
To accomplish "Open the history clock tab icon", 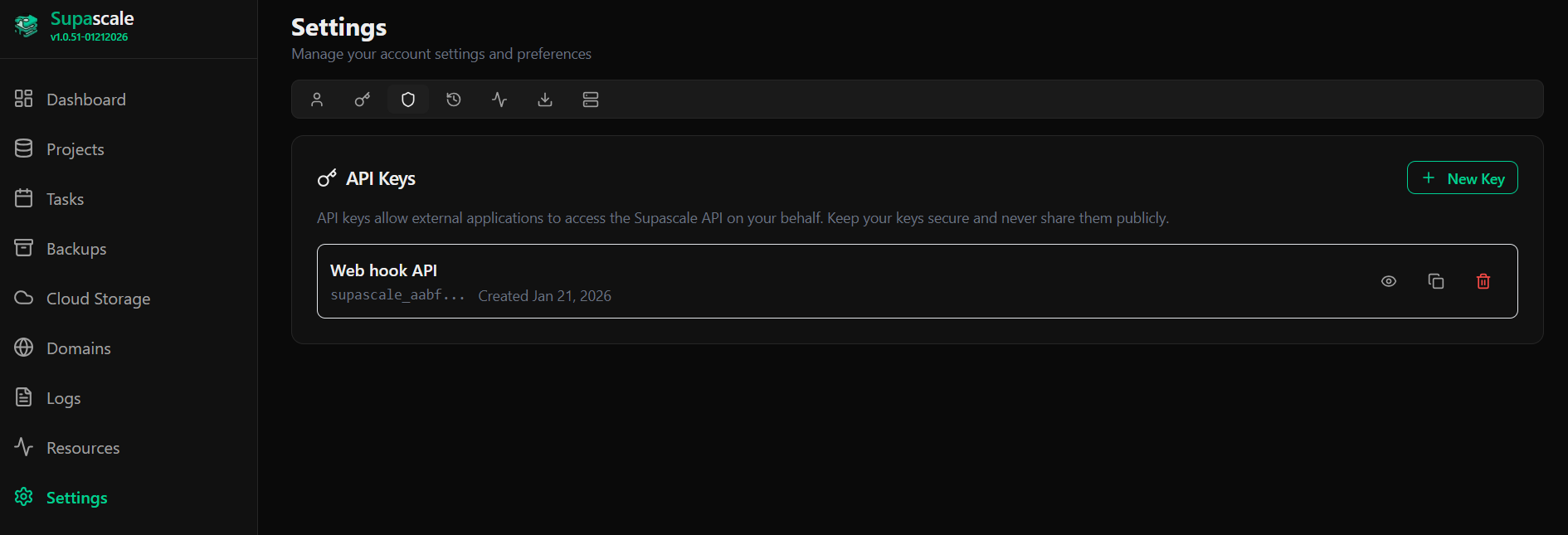I will click(x=454, y=100).
